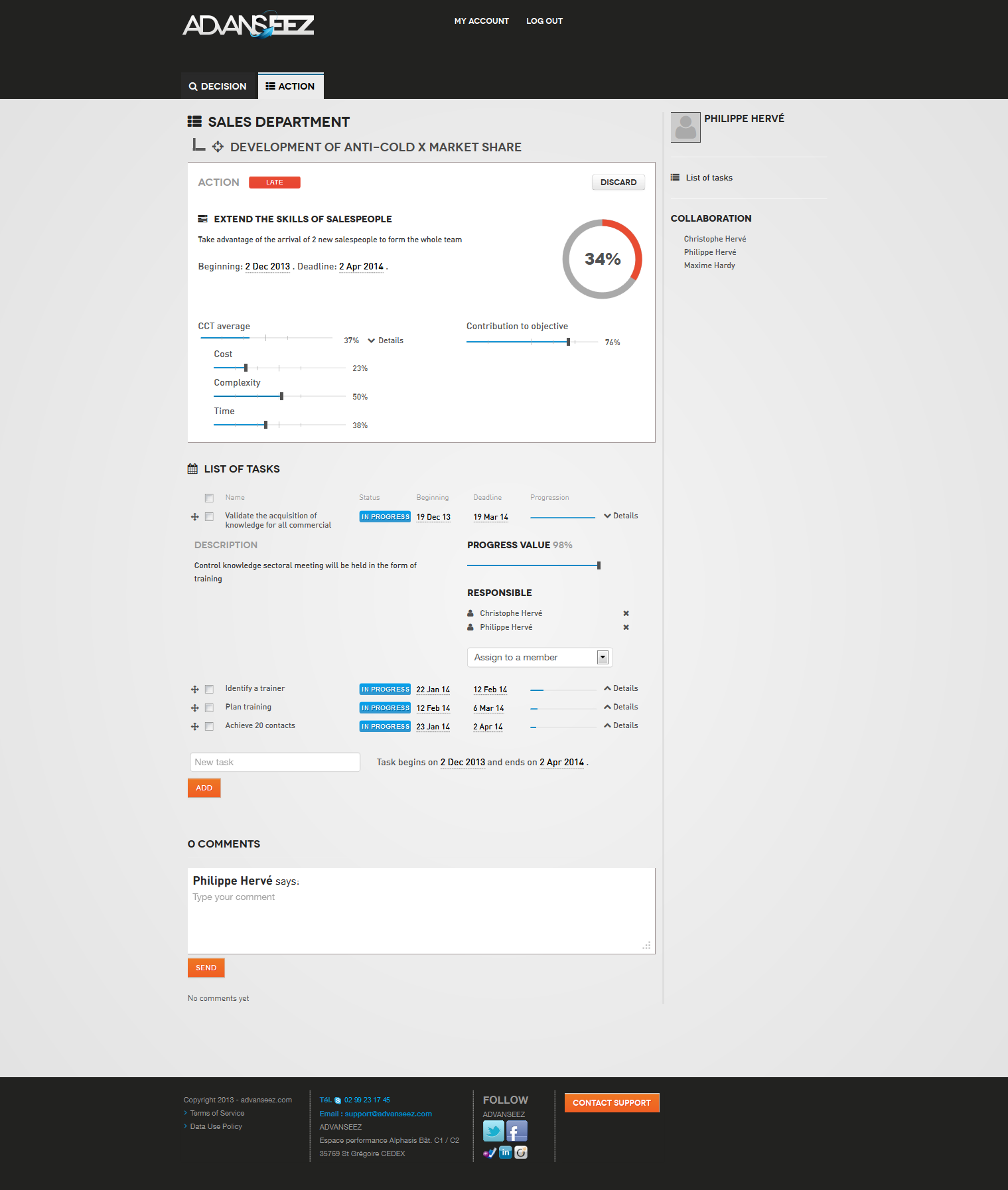This screenshot has width=1008, height=1190.
Task: Remove Christophe Hervé from responsible list
Action: (x=626, y=613)
